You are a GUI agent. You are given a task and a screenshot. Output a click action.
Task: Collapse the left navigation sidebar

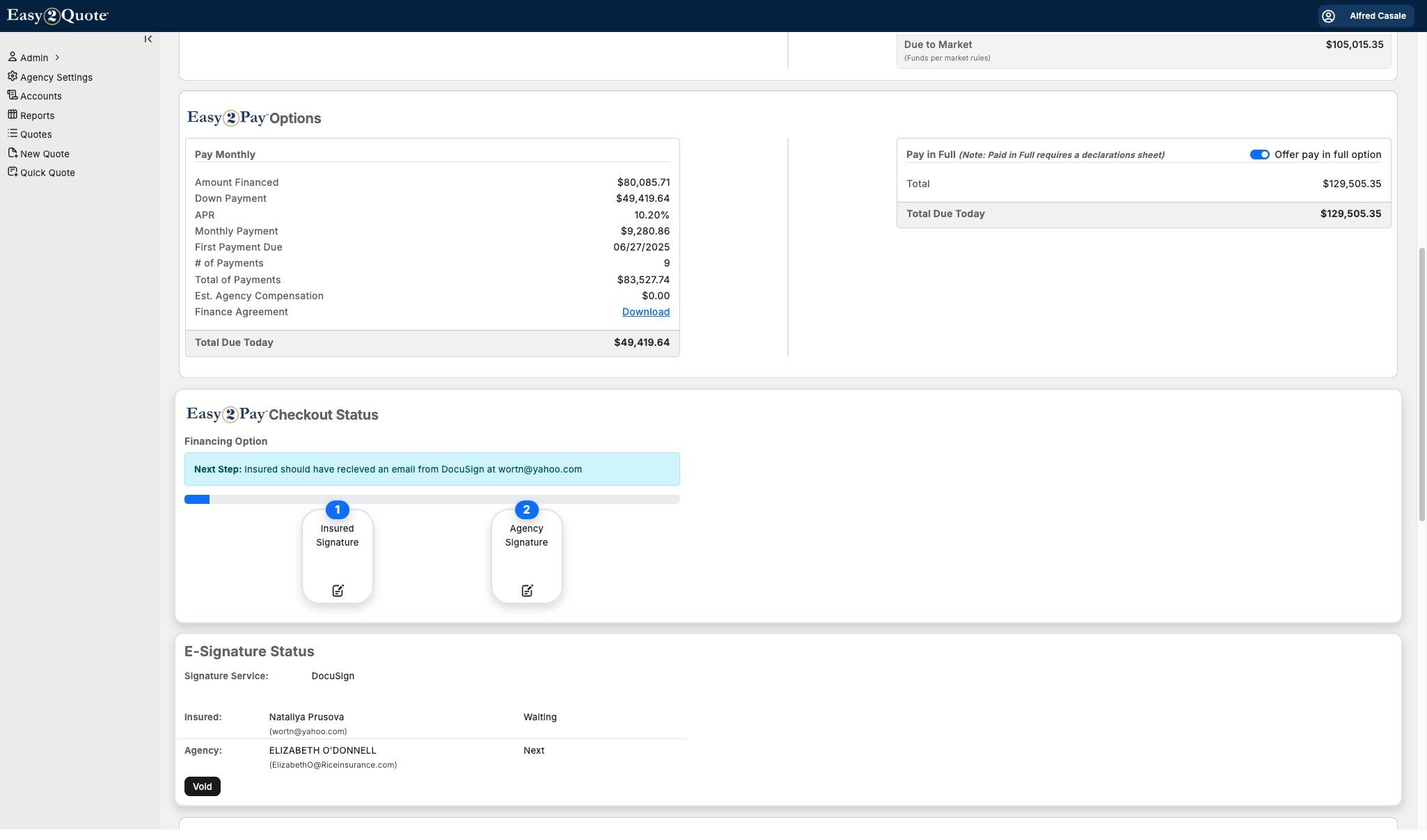148,38
